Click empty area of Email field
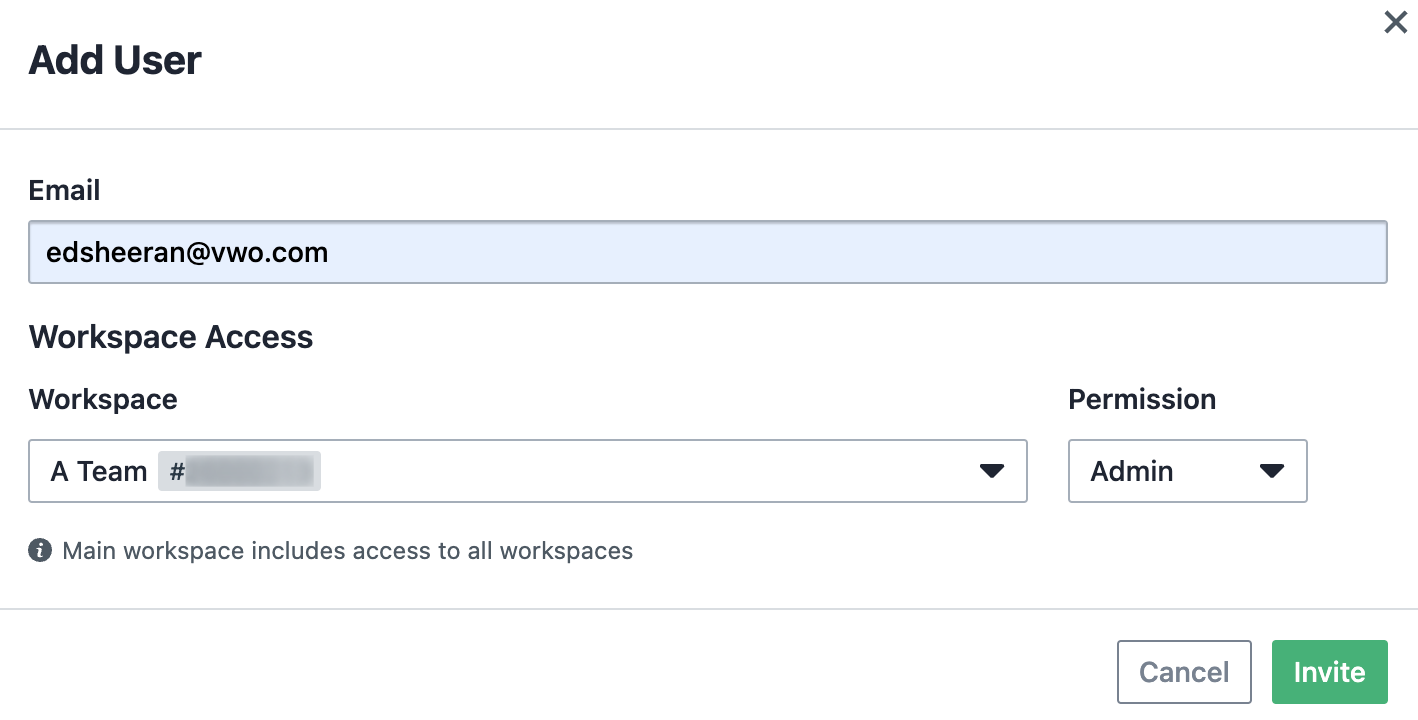This screenshot has width=1418, height=720. (x=850, y=252)
